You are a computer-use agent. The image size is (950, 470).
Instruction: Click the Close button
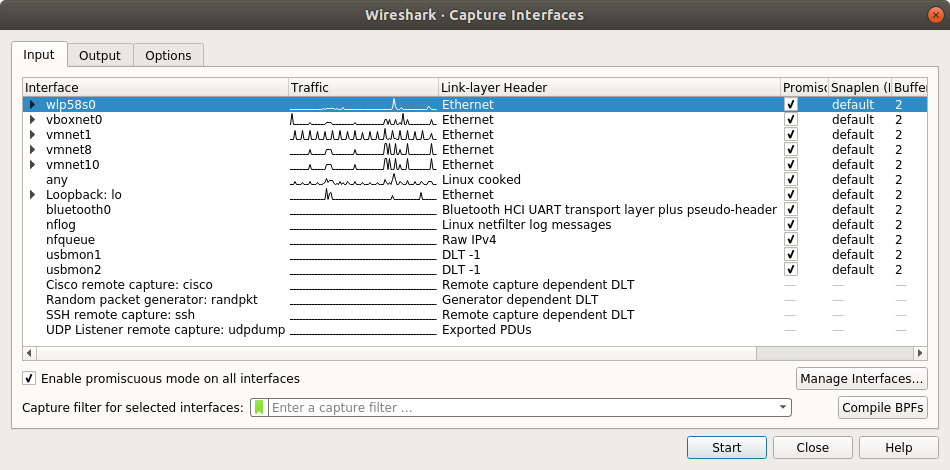pos(812,448)
